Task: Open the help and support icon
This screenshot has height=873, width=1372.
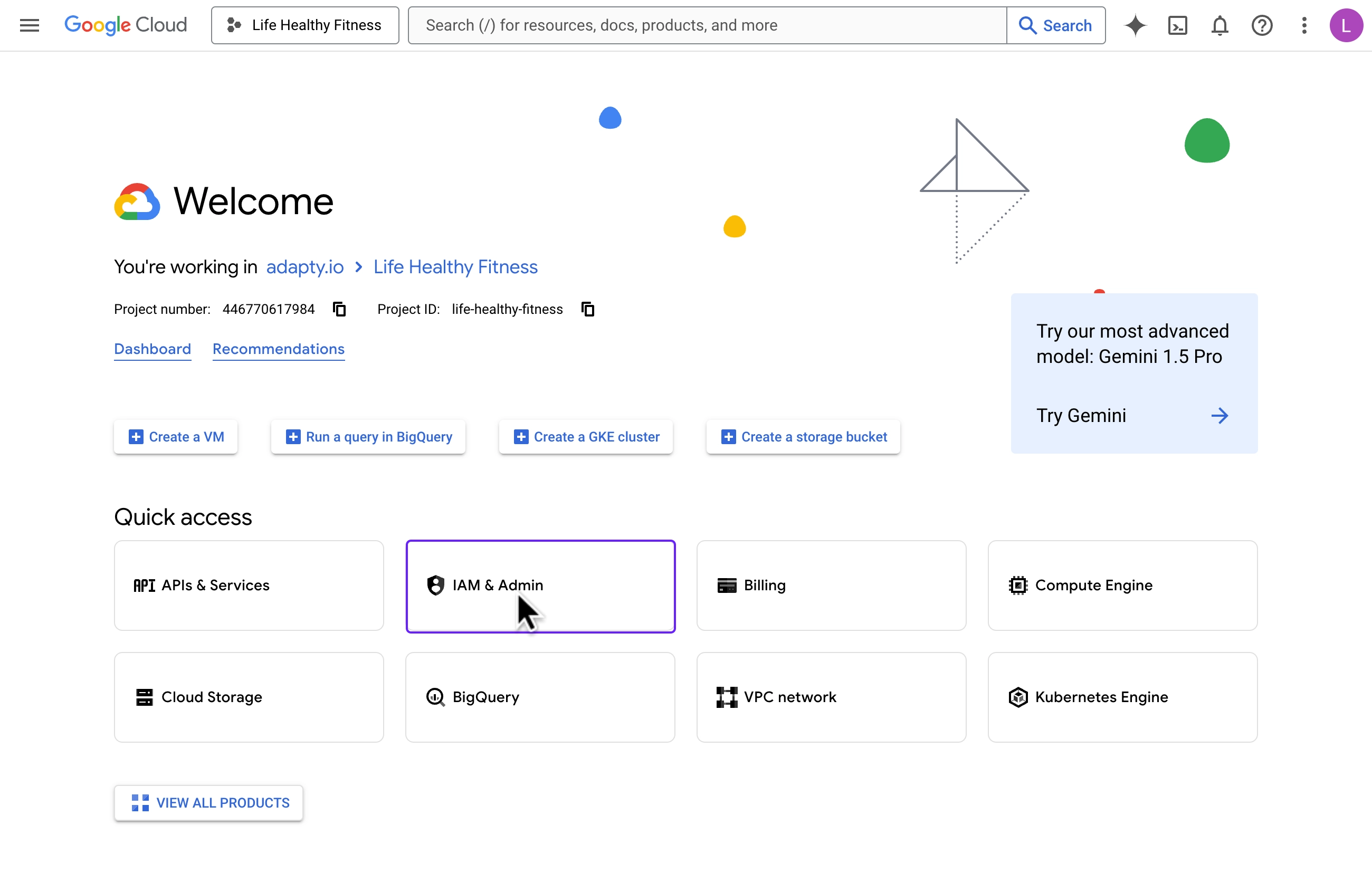Action: [1262, 25]
